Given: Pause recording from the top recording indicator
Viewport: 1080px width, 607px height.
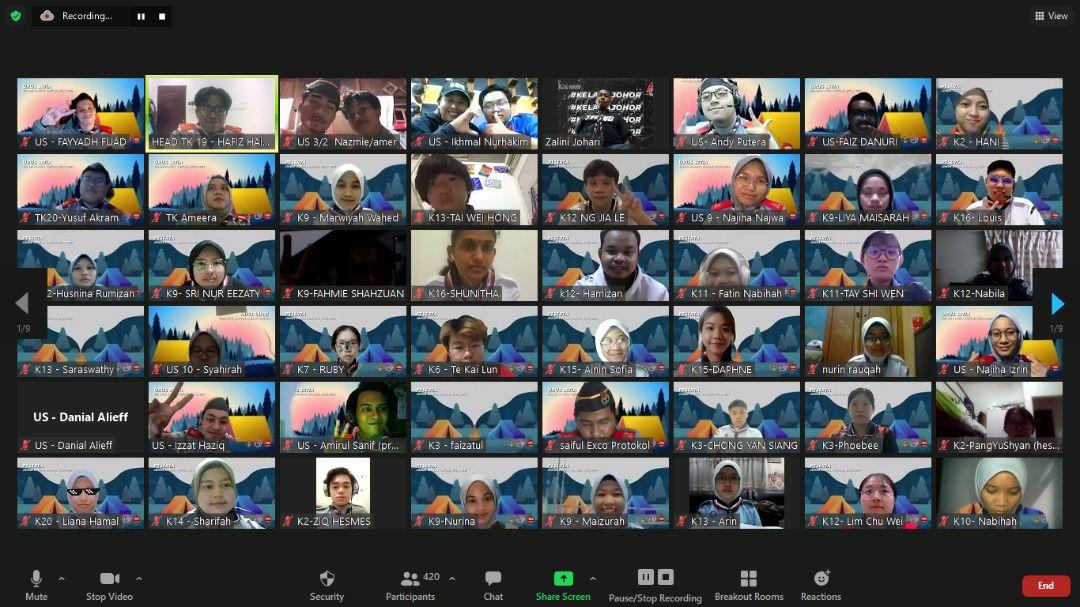Looking at the screenshot, I should click(140, 16).
